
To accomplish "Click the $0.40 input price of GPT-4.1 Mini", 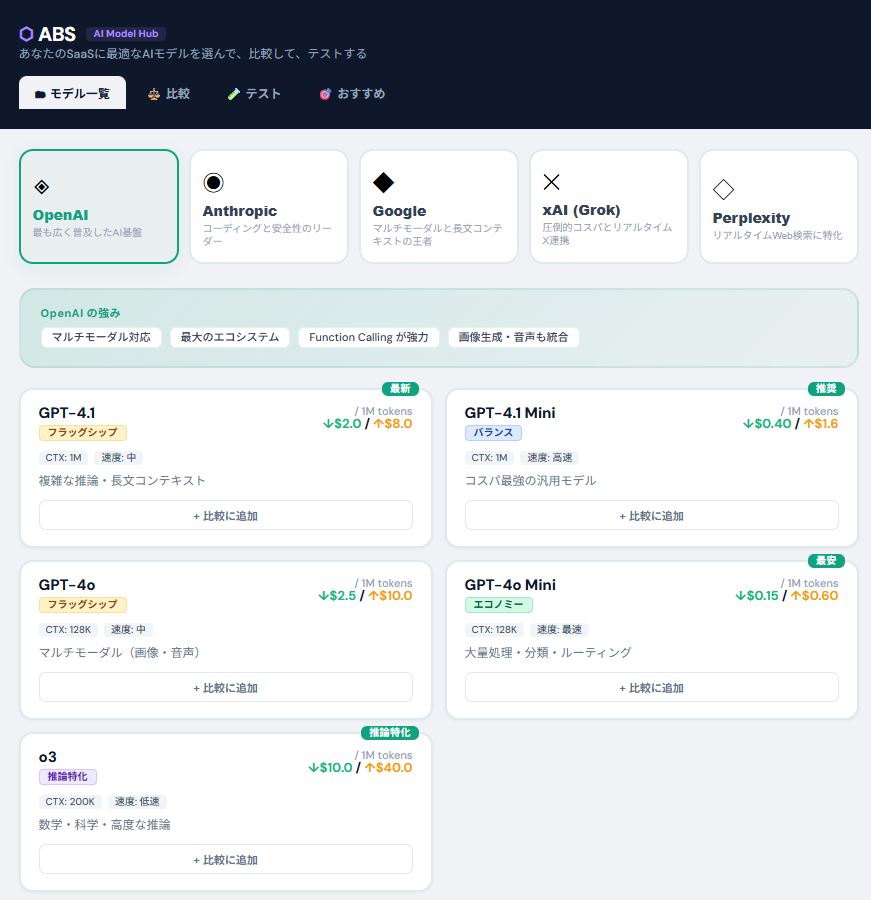I will click(x=767, y=424).
